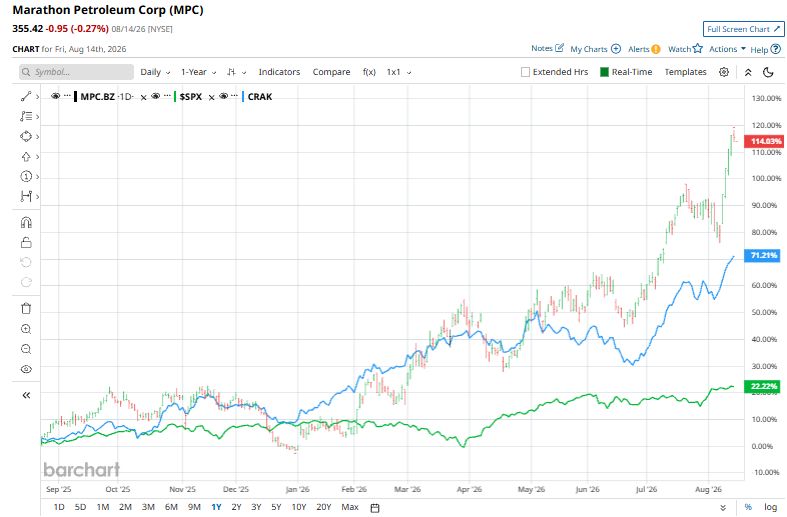Add a note with Notes icon

[x=548, y=48]
